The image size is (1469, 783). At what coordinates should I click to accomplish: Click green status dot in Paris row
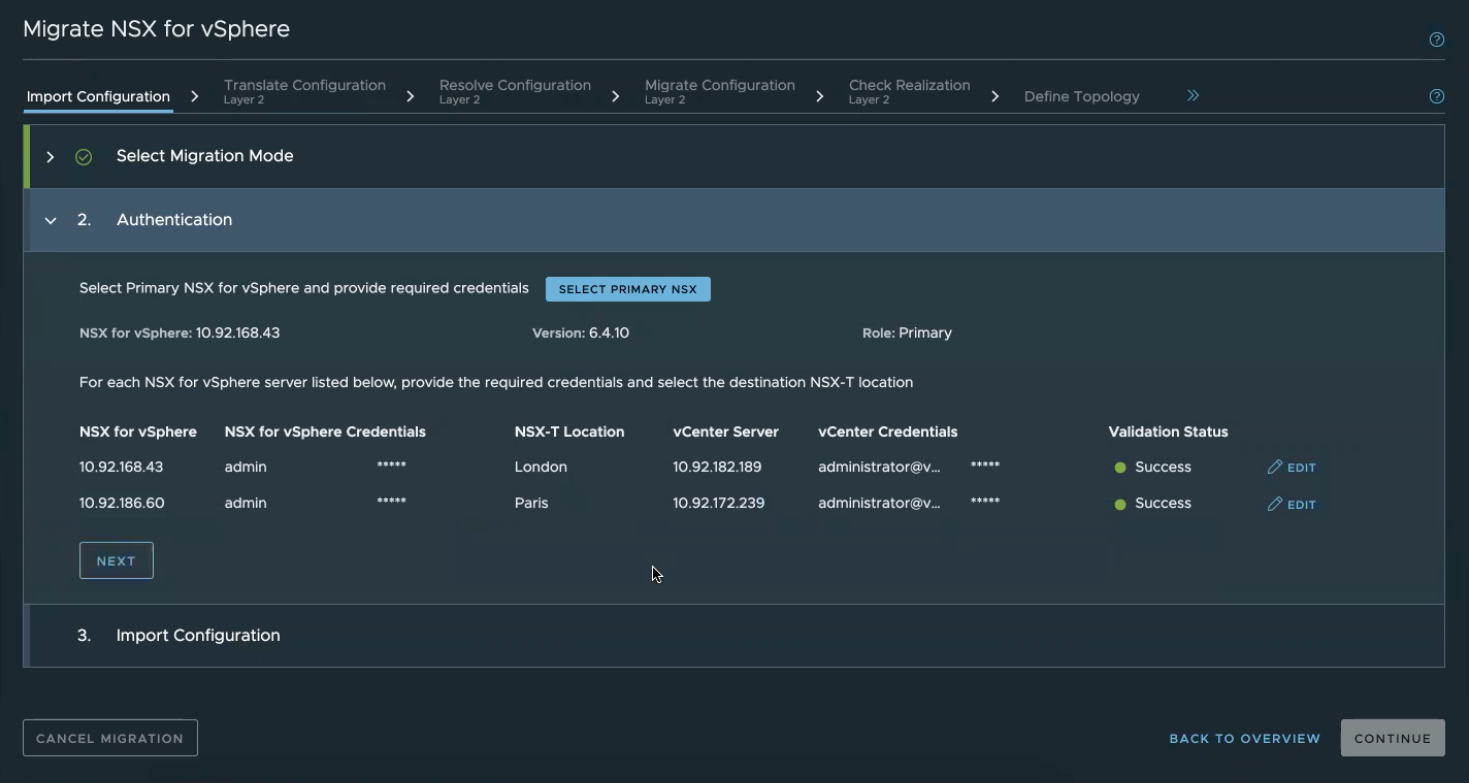pos(1120,504)
